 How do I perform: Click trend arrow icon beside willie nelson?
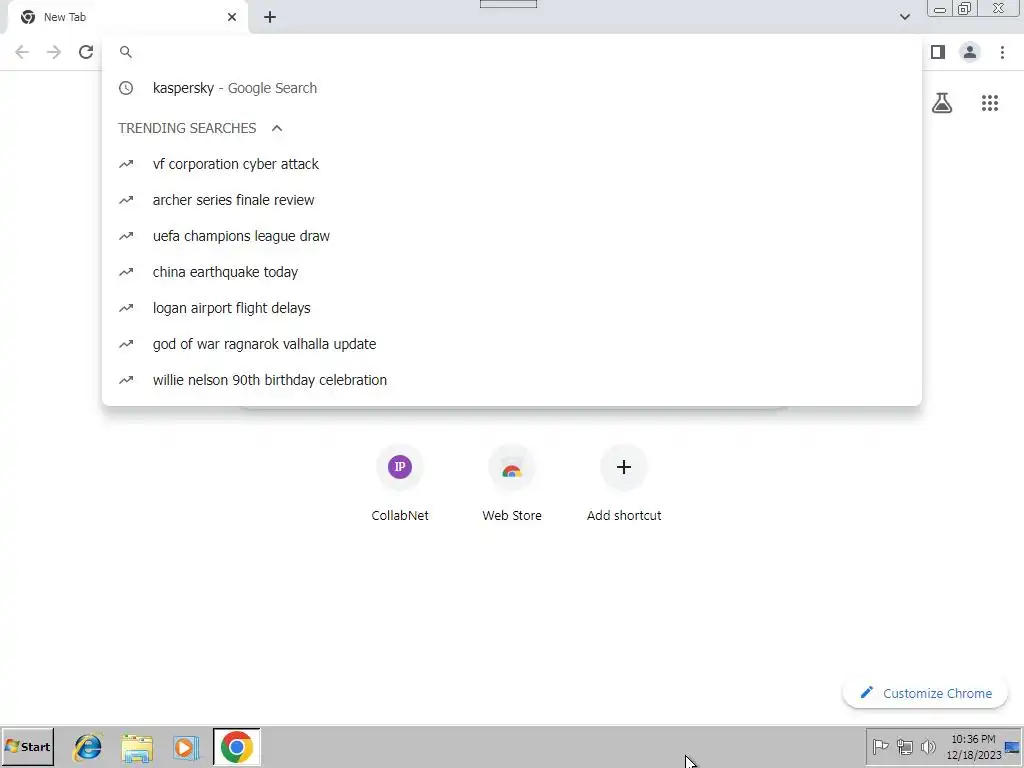(x=126, y=379)
